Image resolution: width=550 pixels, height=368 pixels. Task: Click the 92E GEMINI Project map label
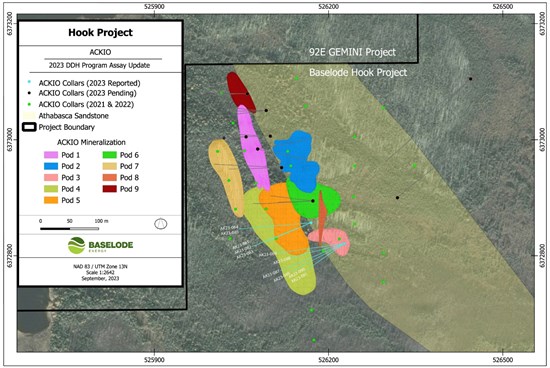[352, 52]
